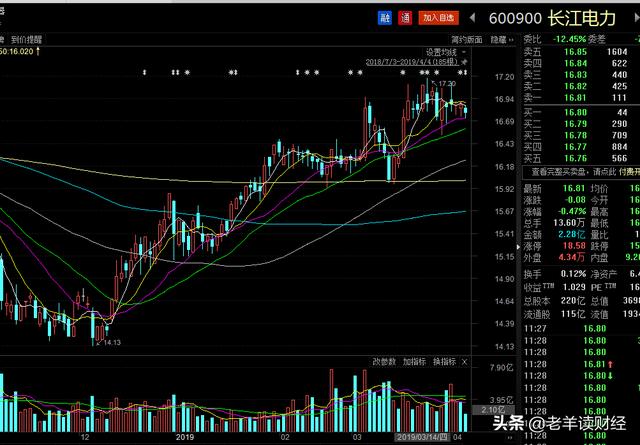Click the 2019/03/14 date marker on timeline
The image size is (640, 445).
pos(422,437)
